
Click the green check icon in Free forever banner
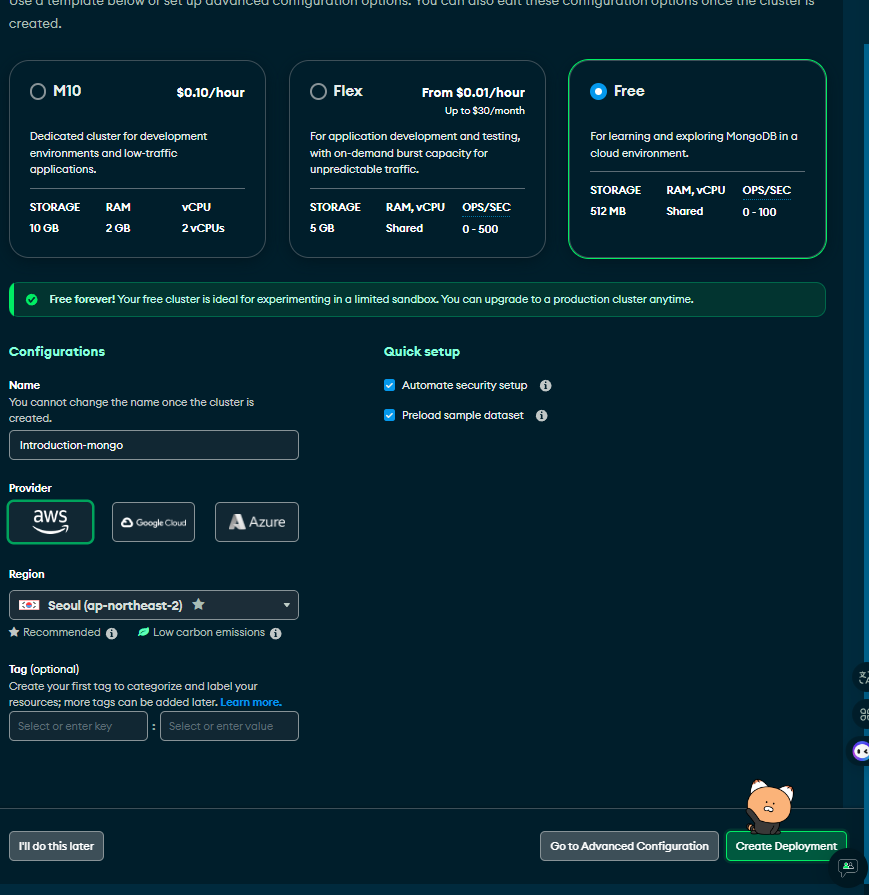pyautogui.click(x=32, y=300)
